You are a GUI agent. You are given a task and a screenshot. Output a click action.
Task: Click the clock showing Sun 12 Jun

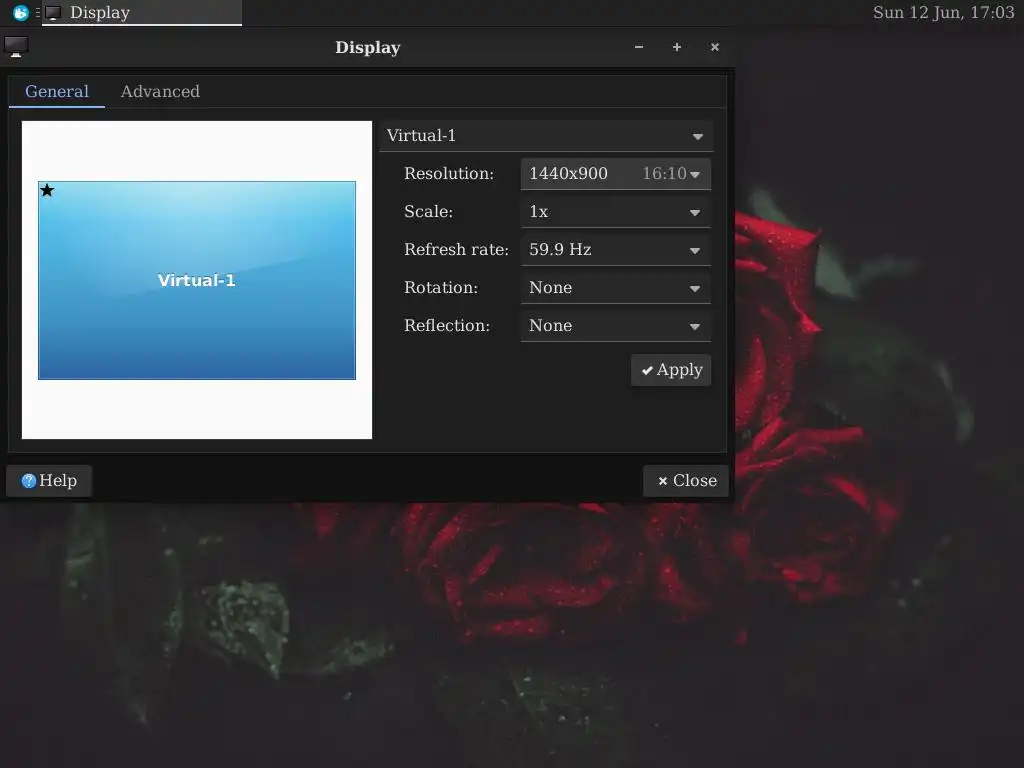click(x=943, y=12)
